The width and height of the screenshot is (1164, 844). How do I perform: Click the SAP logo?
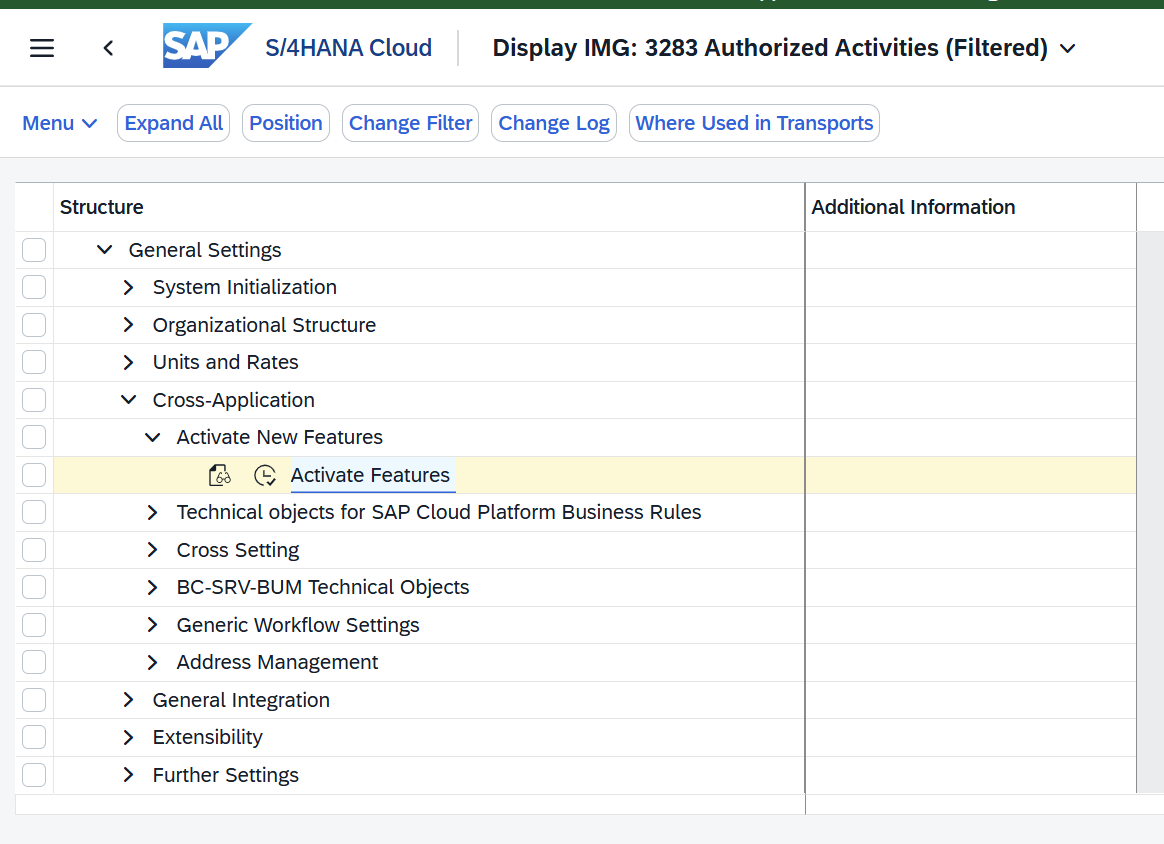(x=206, y=46)
